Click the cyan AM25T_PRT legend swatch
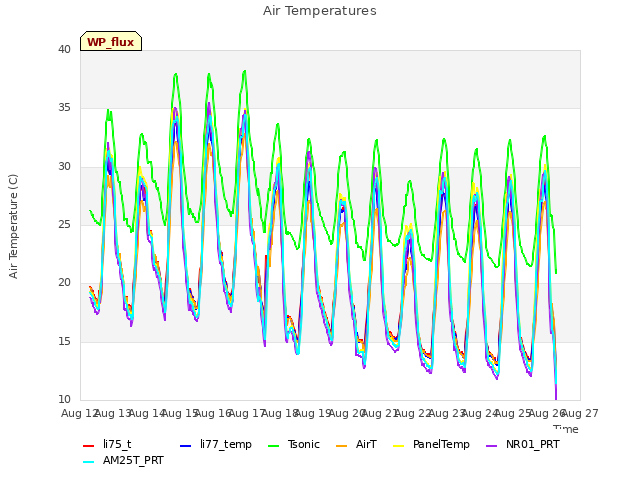The image size is (640, 480). point(89,462)
